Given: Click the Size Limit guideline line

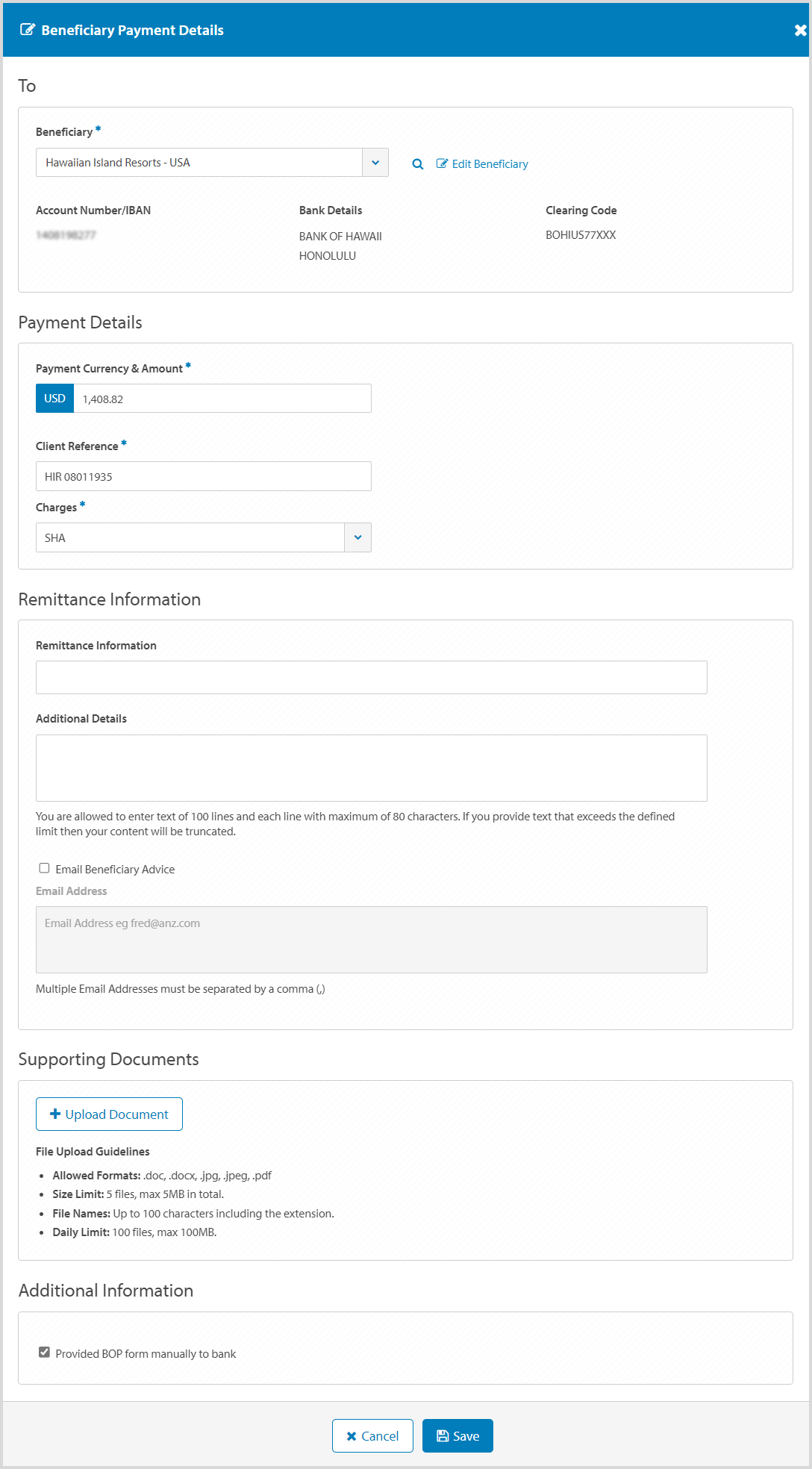Looking at the screenshot, I should (x=138, y=1194).
